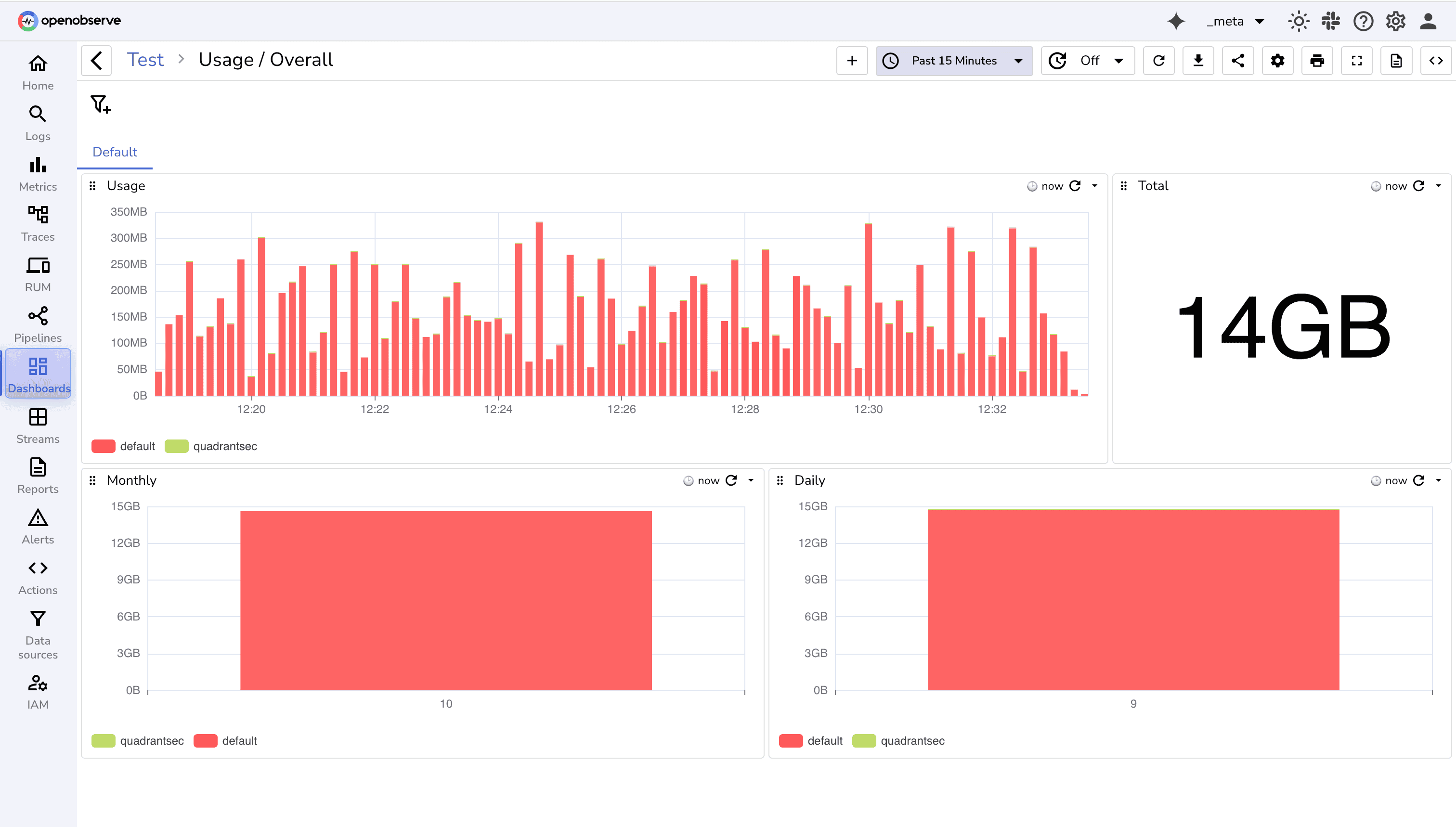Open the Logs section in sidebar

(x=37, y=122)
